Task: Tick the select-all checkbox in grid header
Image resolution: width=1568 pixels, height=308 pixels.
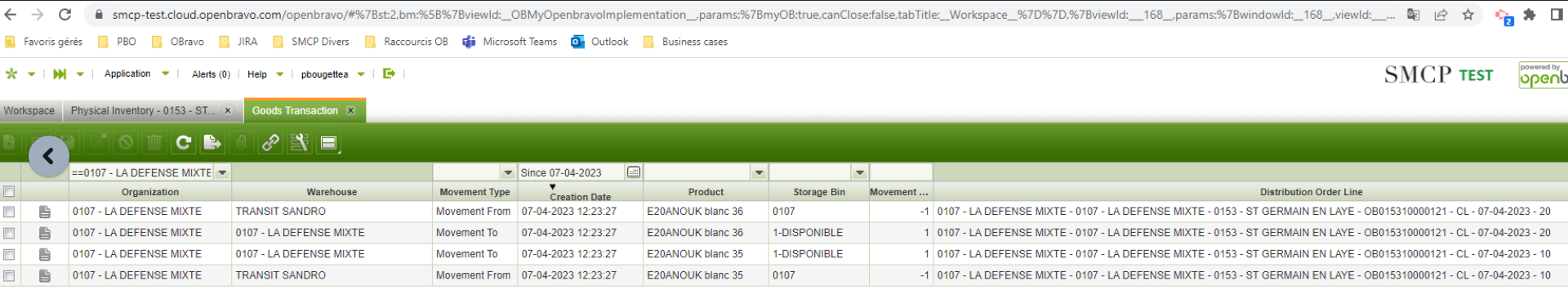Action: pos(9,192)
